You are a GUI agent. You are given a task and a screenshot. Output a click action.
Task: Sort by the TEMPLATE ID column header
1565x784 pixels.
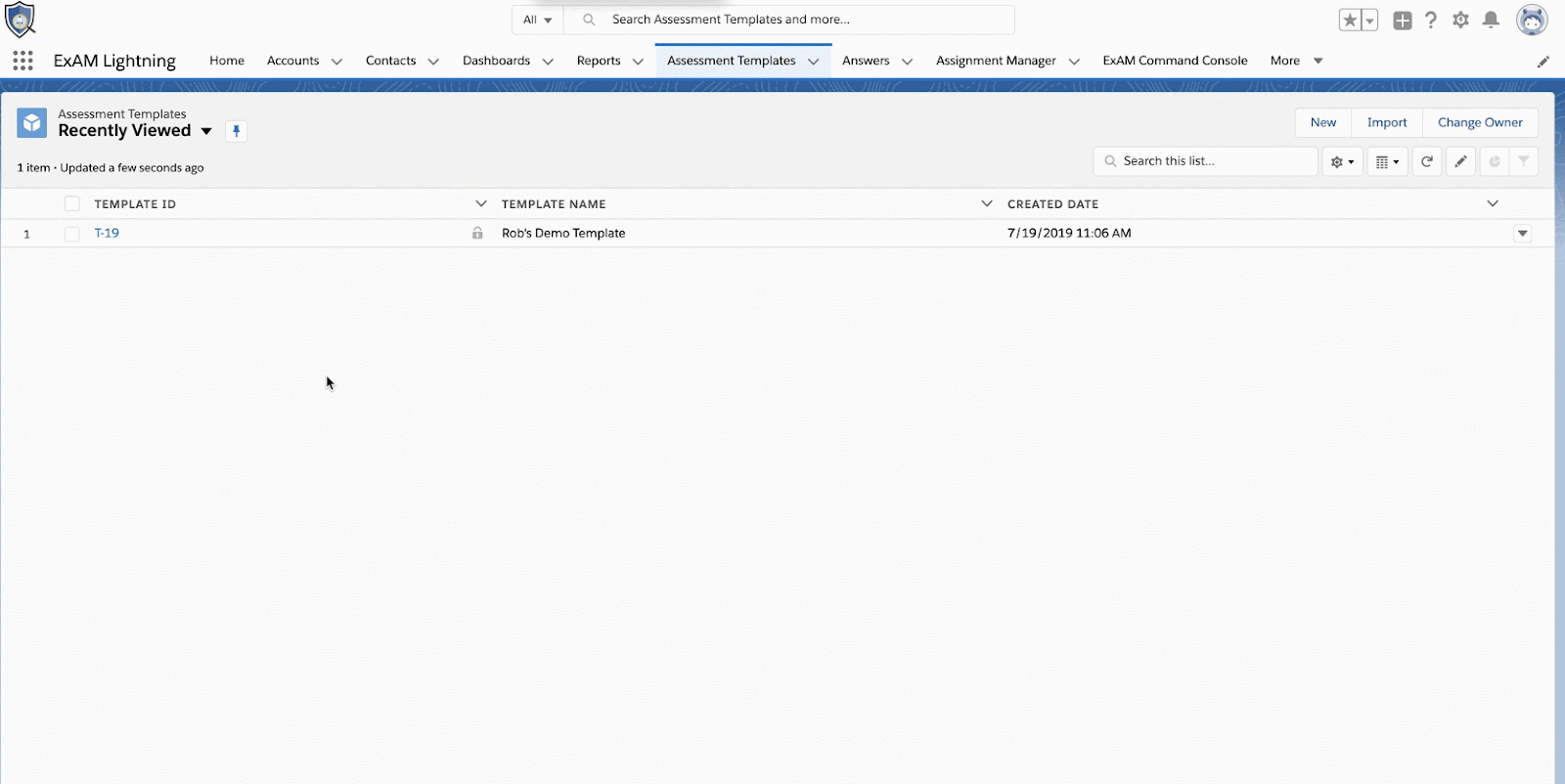135,204
